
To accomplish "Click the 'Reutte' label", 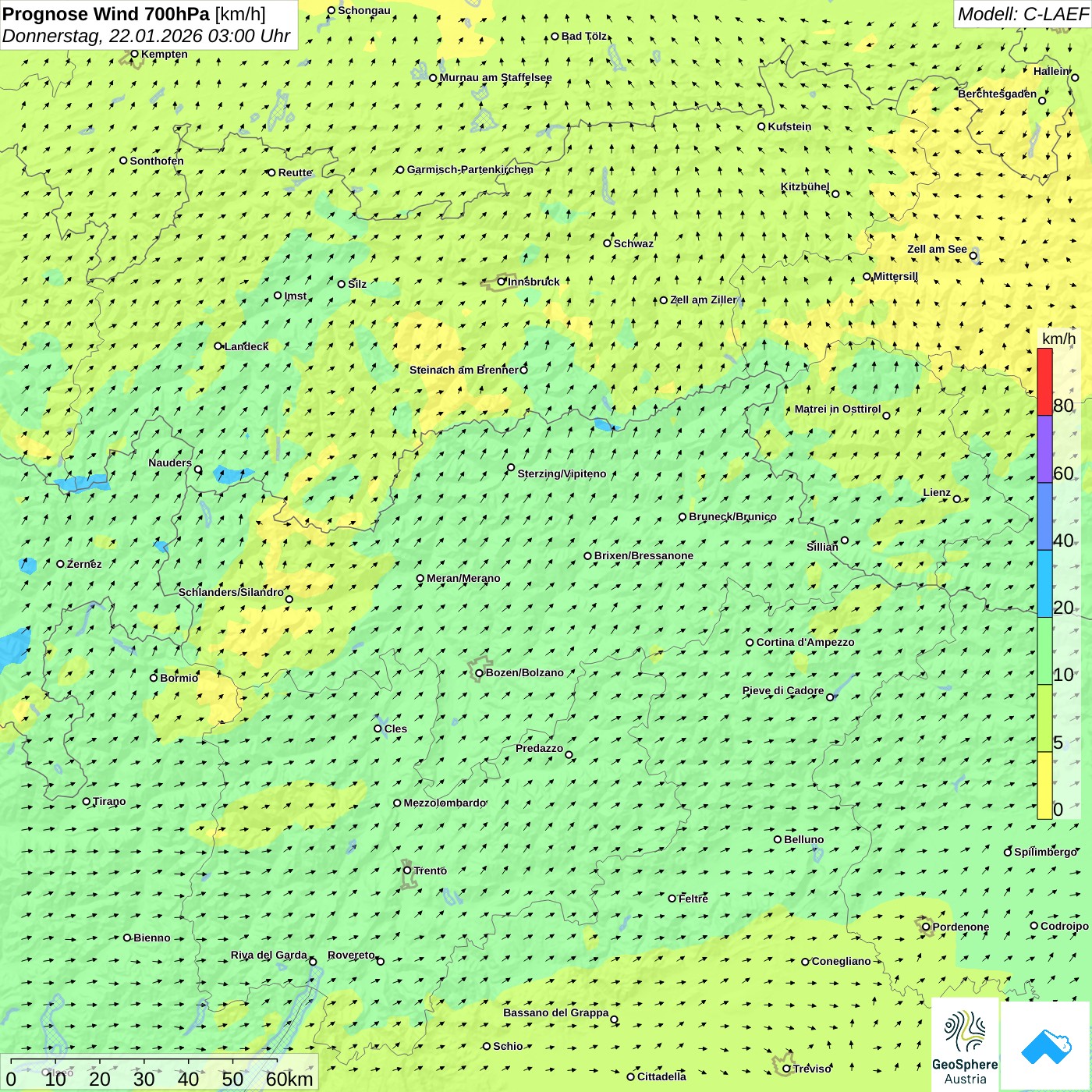I will pyautogui.click(x=296, y=172).
